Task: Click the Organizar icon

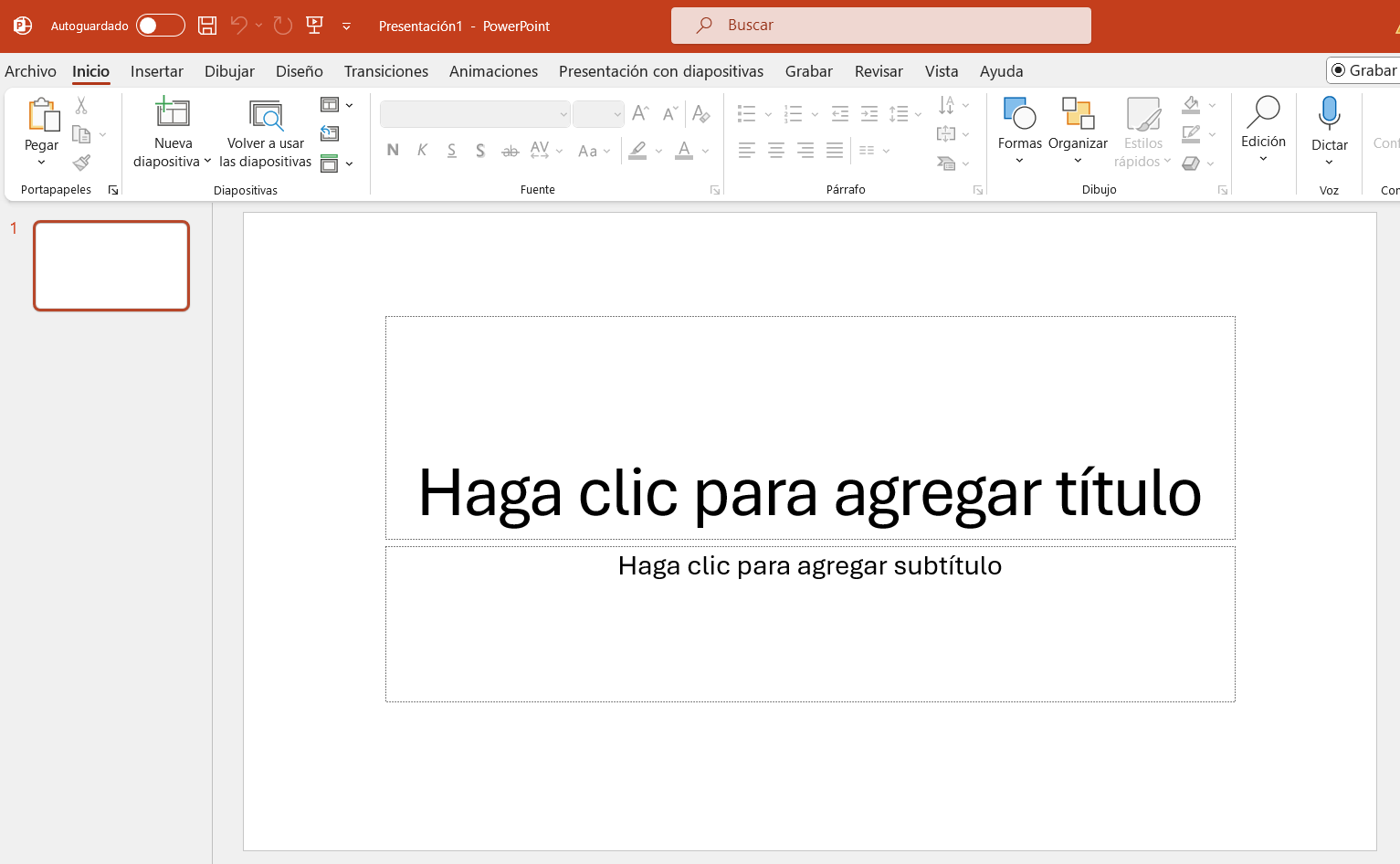Action: (1078, 113)
